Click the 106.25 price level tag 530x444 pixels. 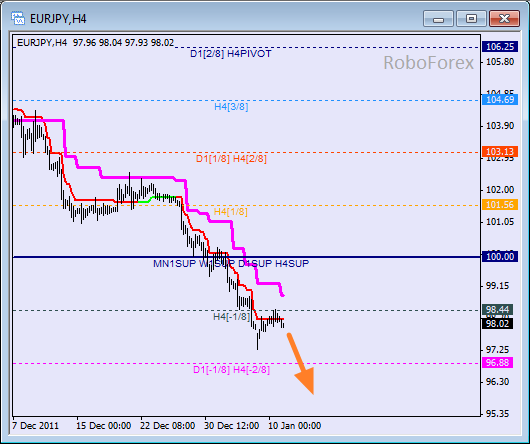click(x=500, y=47)
